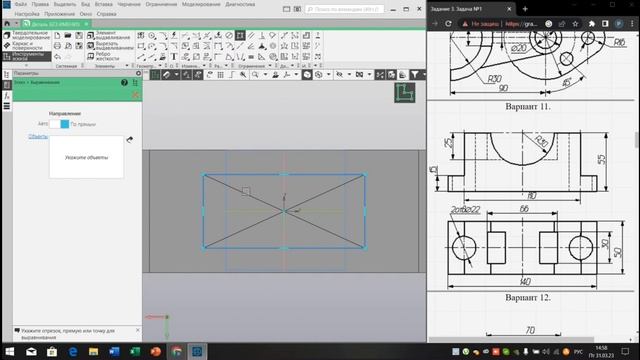640x360 pixels.
Task: Select the parallel lines constraint icon
Action: pos(251,36)
